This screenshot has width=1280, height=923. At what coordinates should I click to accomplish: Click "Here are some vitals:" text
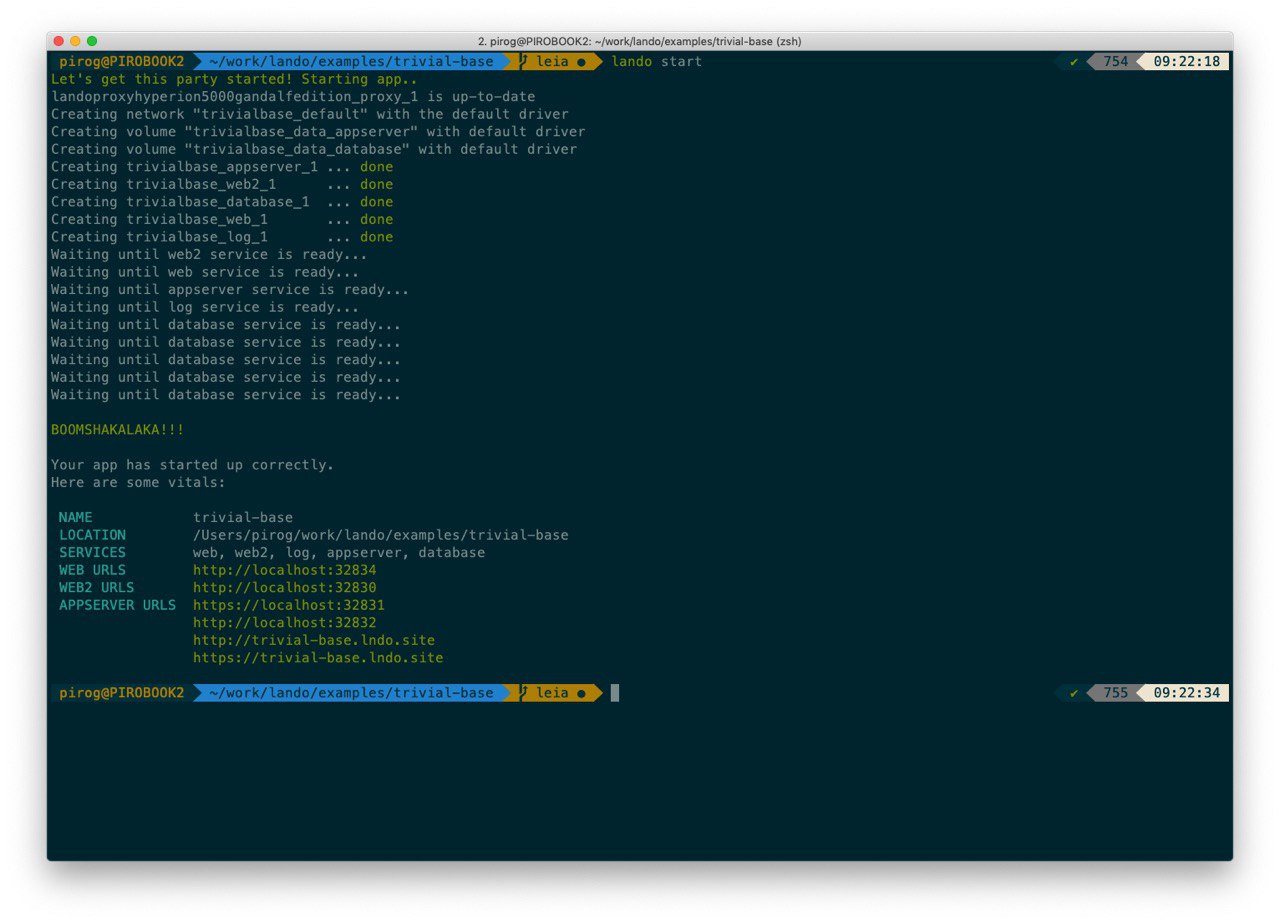coord(138,482)
